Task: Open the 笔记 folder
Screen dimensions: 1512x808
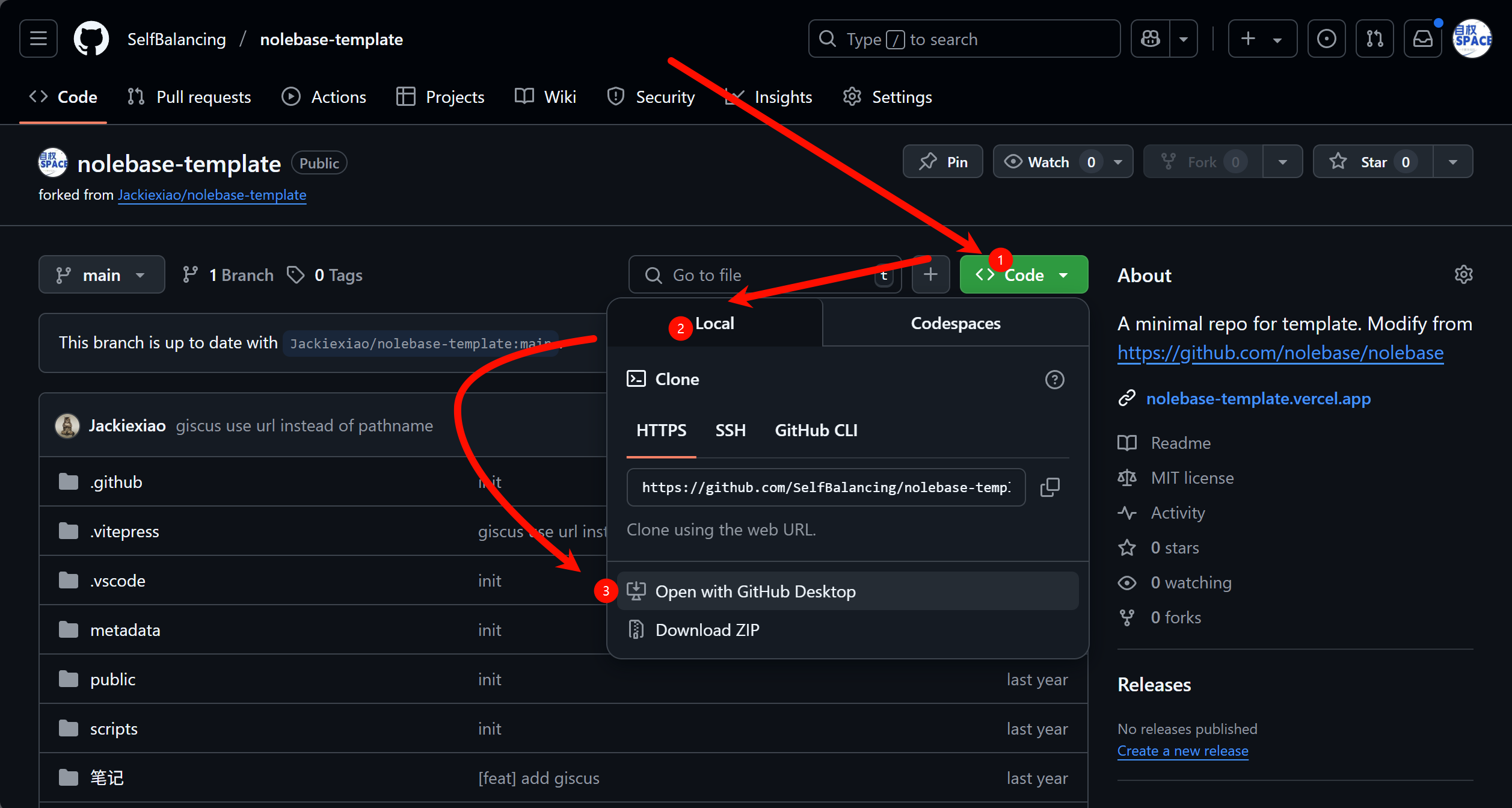Action: pyautogui.click(x=107, y=779)
